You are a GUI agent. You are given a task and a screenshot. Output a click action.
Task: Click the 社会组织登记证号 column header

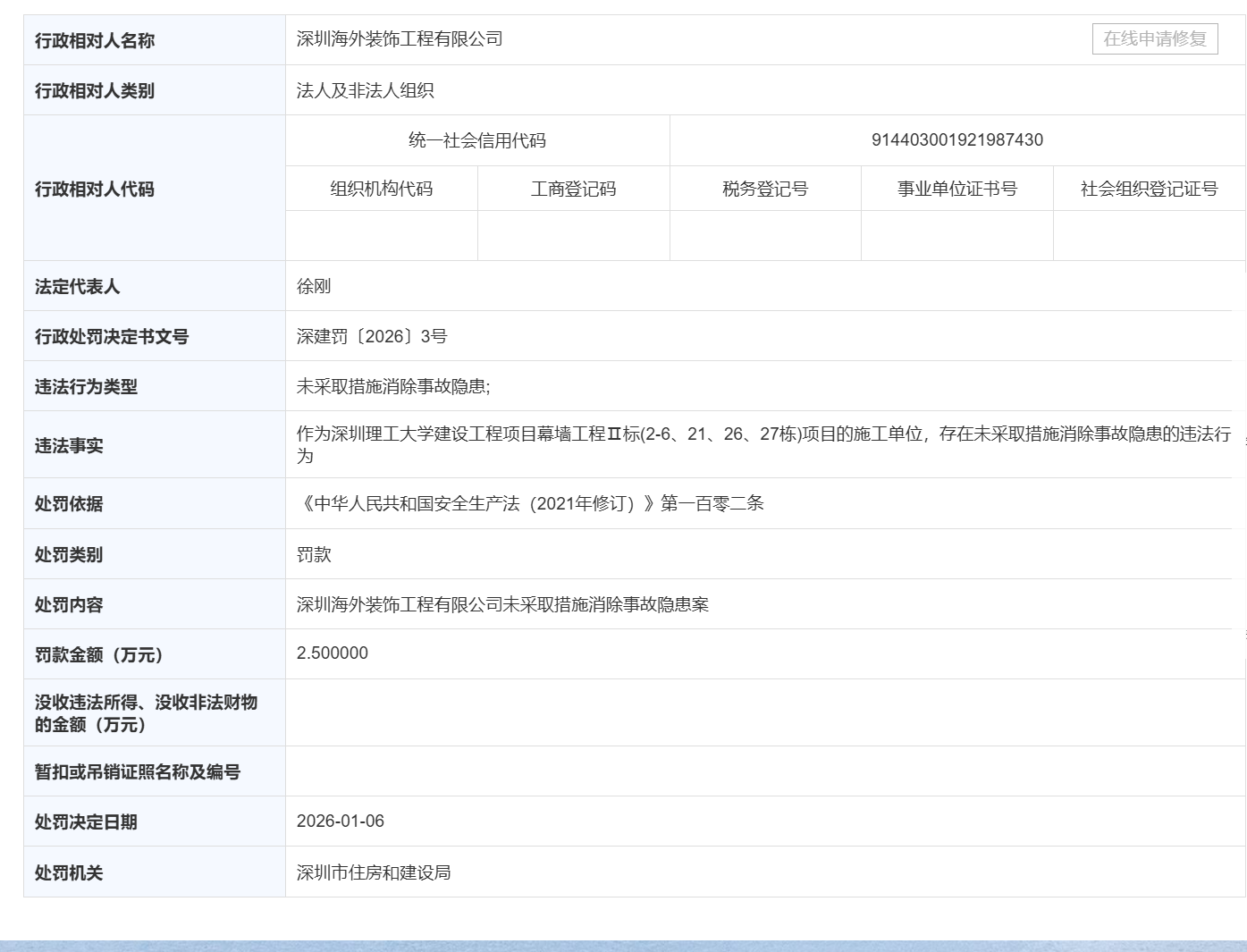1149,188
